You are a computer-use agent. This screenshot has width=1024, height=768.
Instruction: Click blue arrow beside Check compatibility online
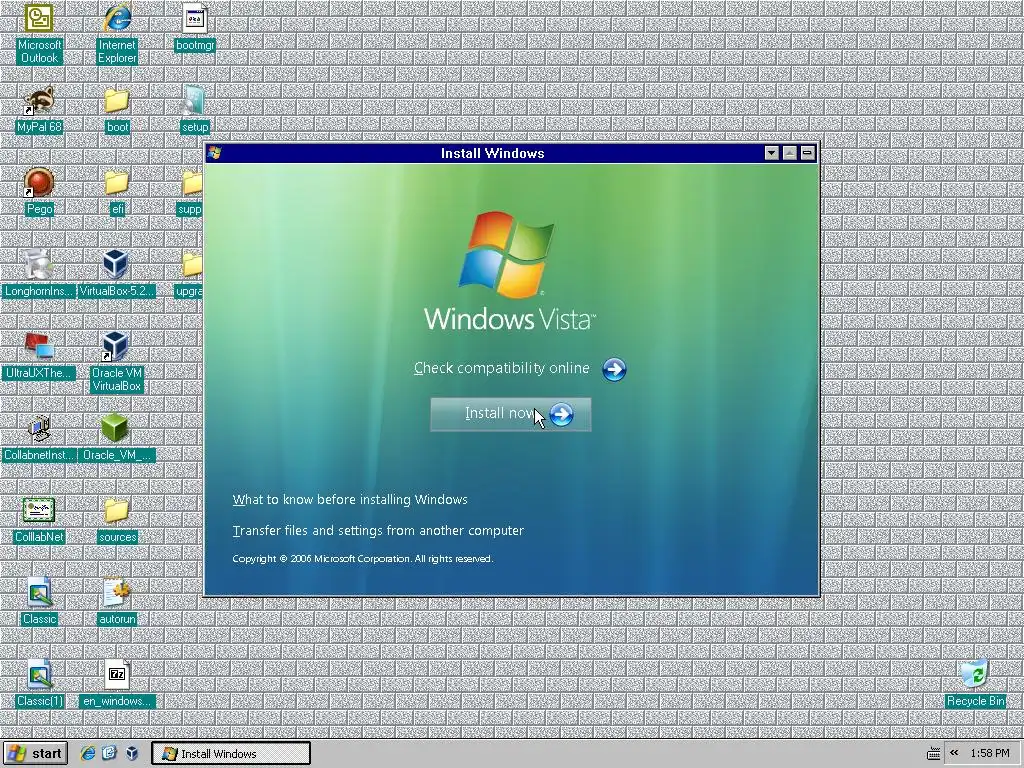click(614, 370)
